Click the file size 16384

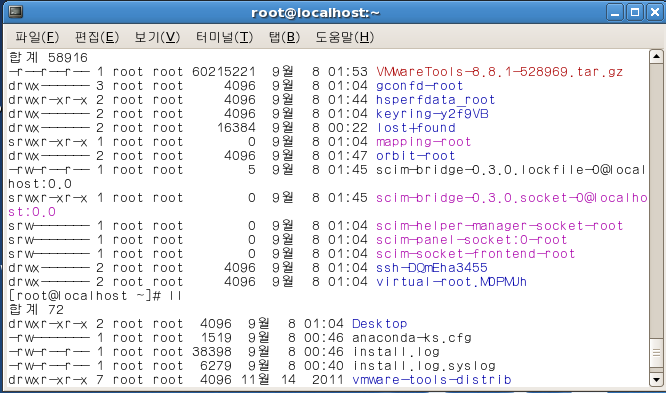(x=236, y=128)
